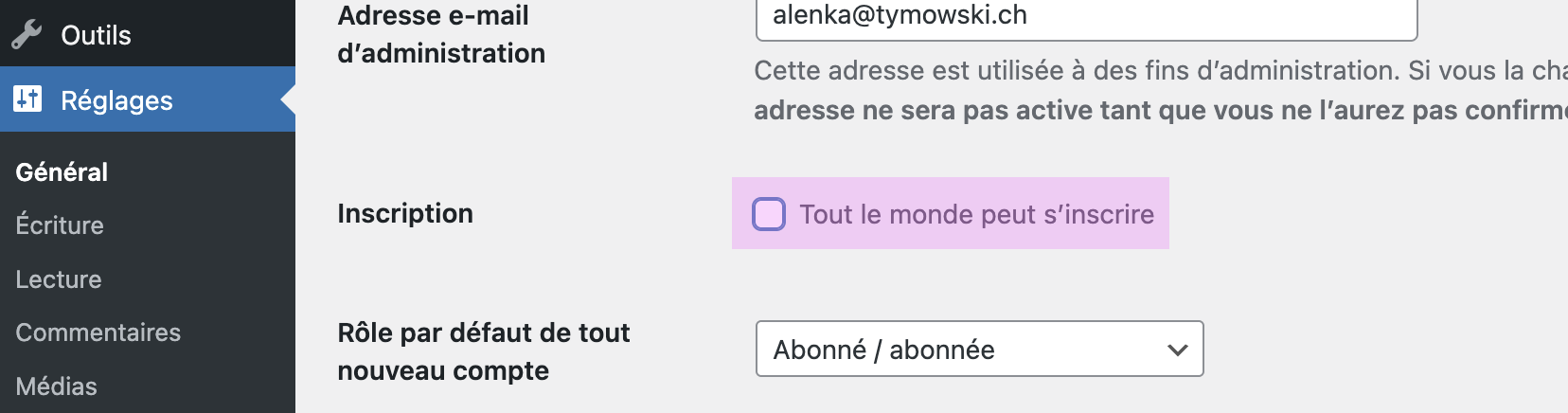Open the Réglages menu label
The image size is (1568, 413).
[x=116, y=100]
